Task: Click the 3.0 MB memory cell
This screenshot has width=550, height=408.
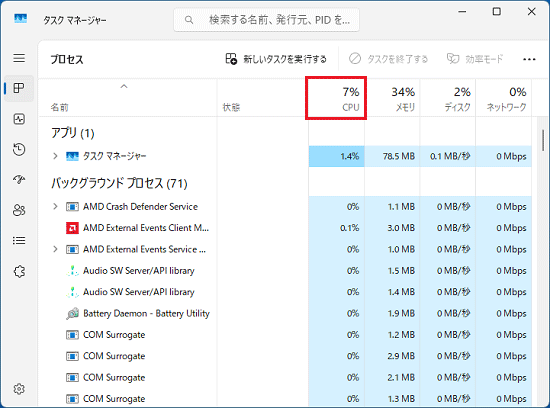Action: 392,228
